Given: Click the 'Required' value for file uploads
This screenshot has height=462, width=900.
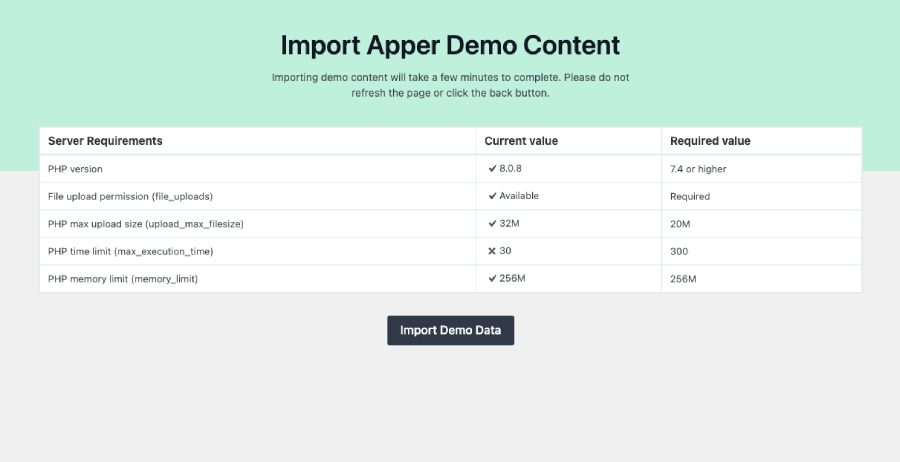Looking at the screenshot, I should coord(690,196).
